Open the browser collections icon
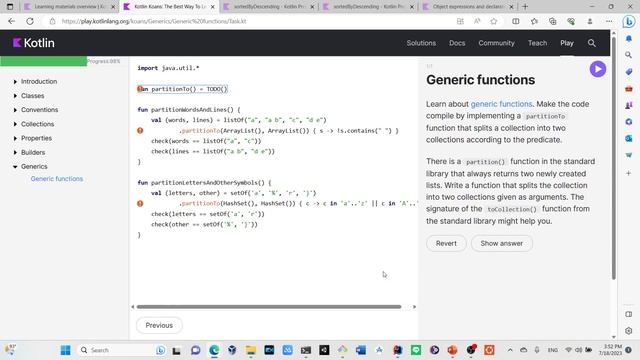This screenshot has width=640, height=360. [x=552, y=21]
